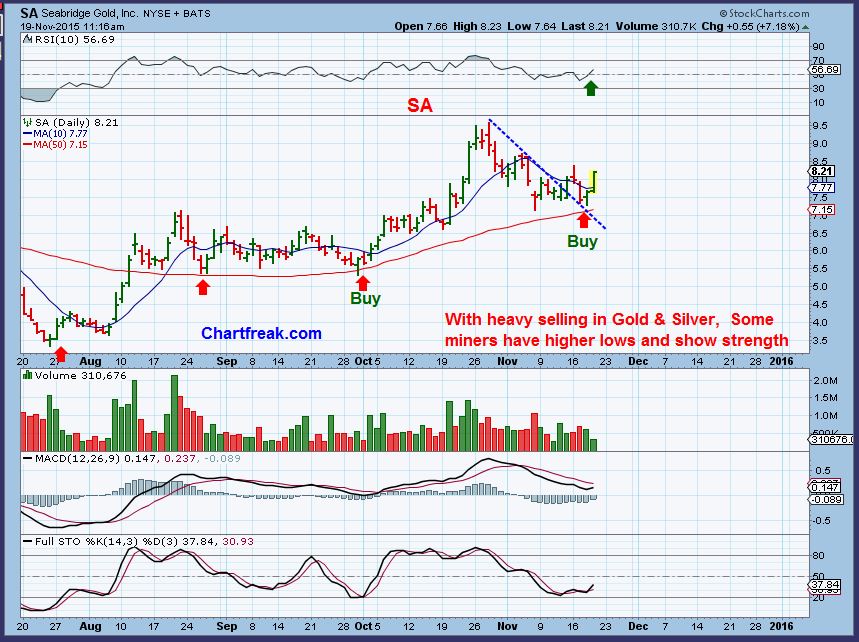
Task: Click the SA (Daily) 8.21 price legend
Action: click(x=76, y=123)
